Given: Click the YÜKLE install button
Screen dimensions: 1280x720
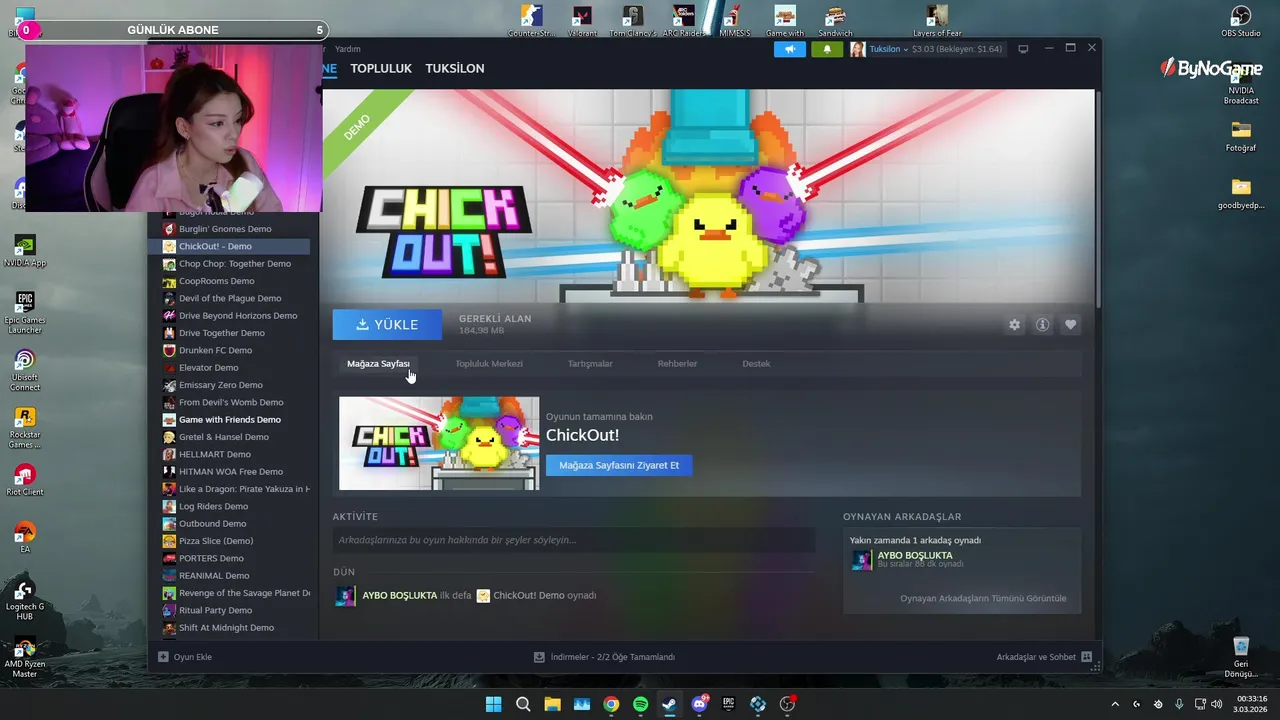Looking at the screenshot, I should 387,324.
